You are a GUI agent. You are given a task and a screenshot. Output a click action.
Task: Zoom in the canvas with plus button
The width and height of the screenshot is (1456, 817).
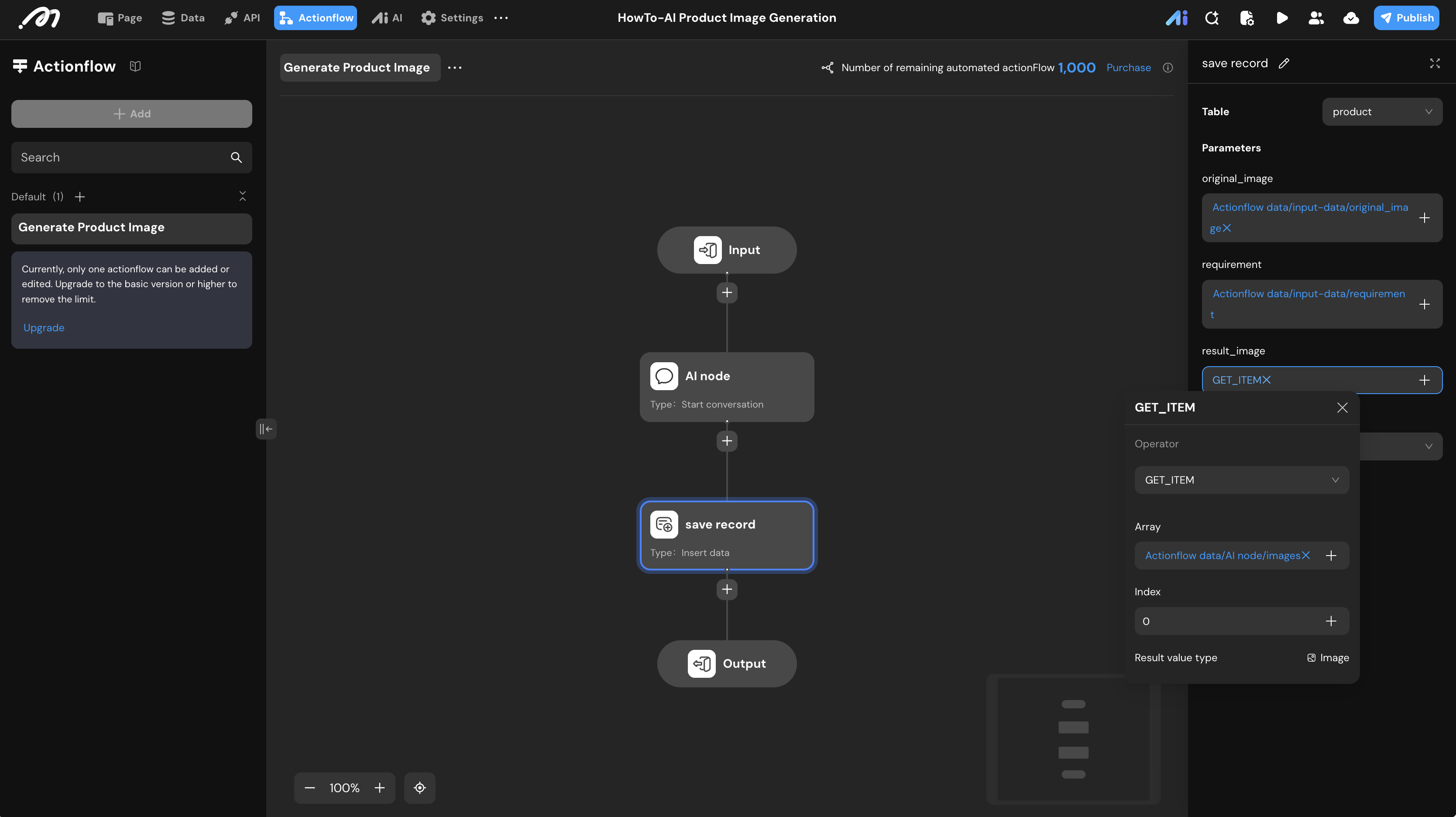(x=380, y=788)
